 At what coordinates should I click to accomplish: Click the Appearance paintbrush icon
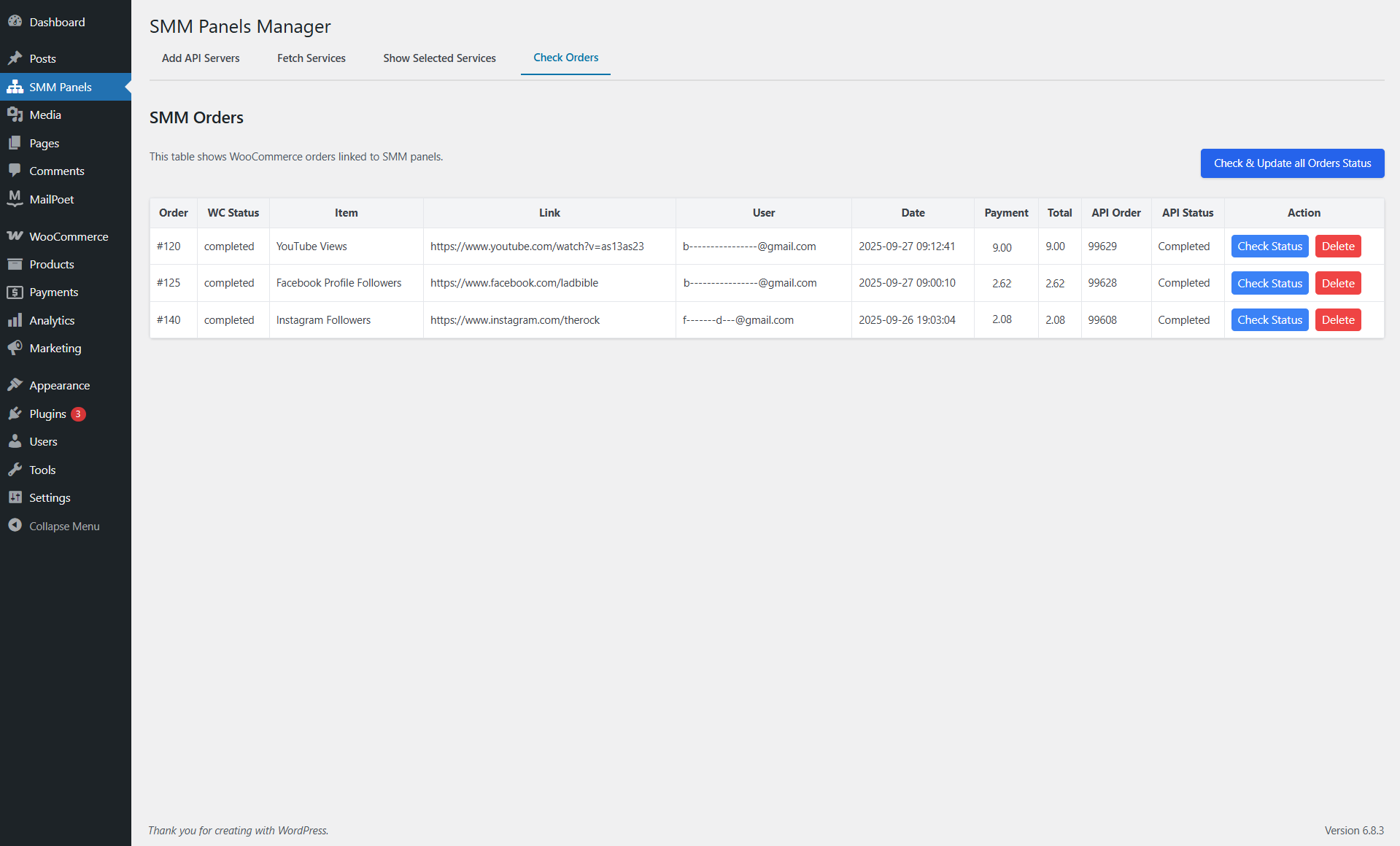click(15, 385)
